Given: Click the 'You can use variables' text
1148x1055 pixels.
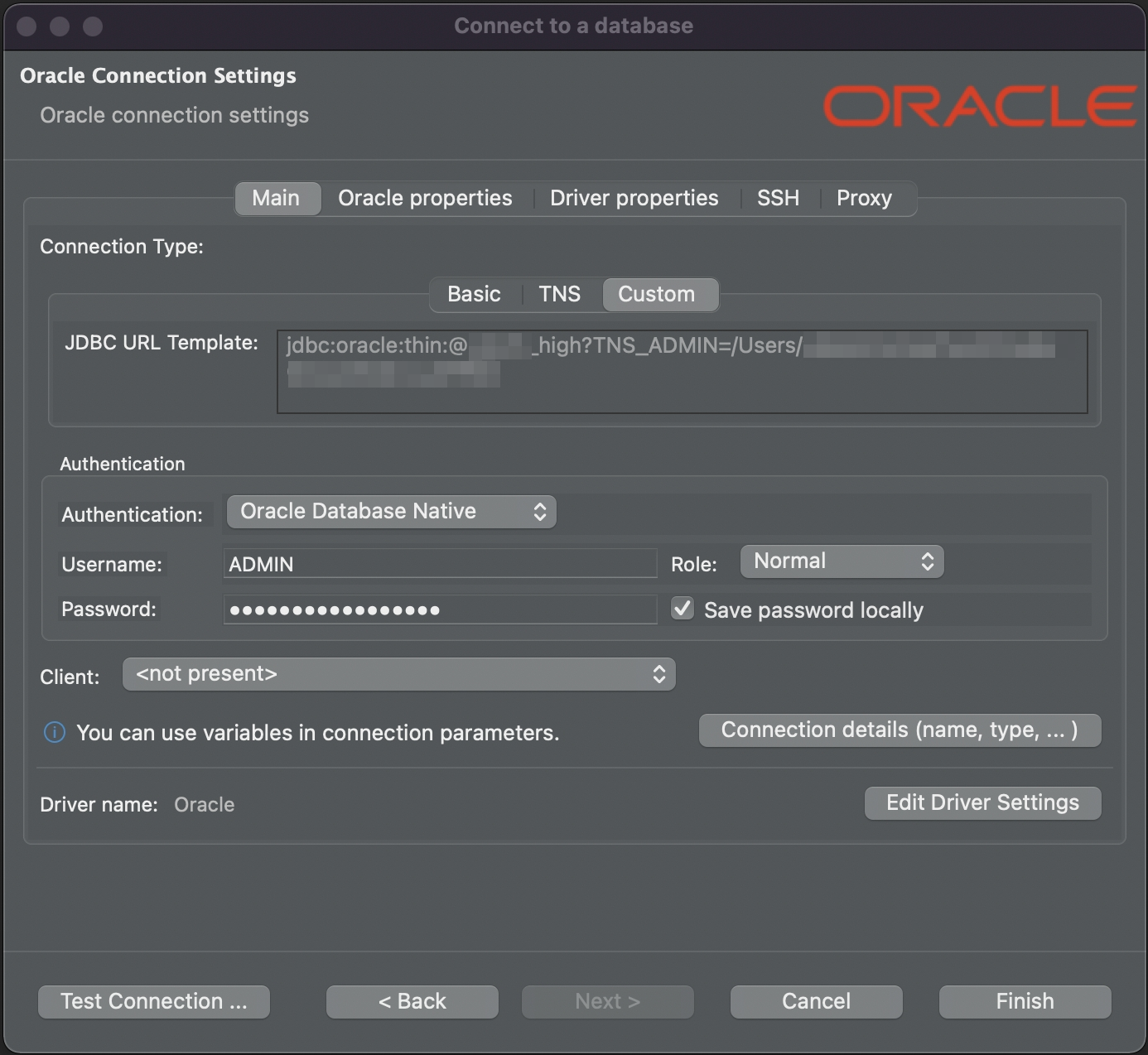Looking at the screenshot, I should 318,733.
